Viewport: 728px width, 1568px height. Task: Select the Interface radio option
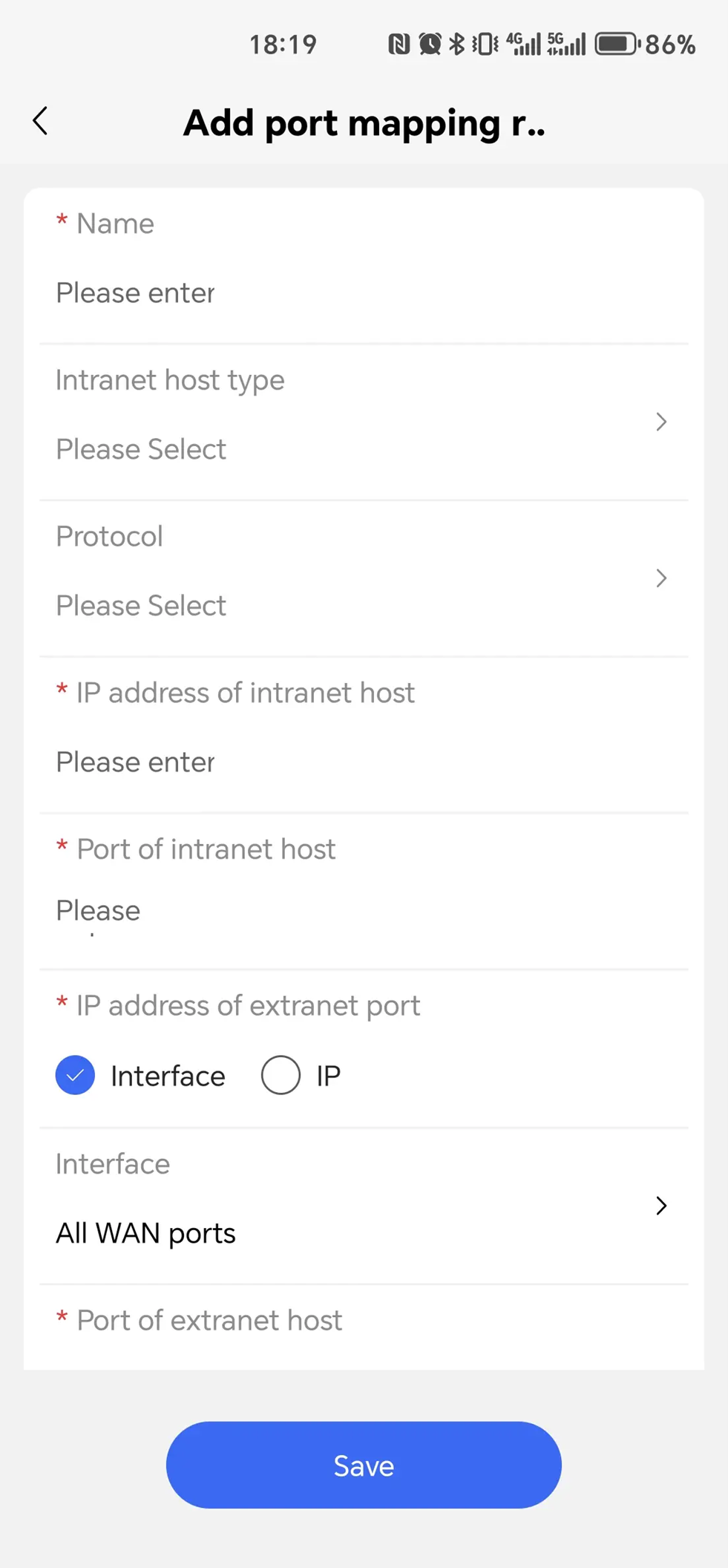click(x=76, y=1075)
